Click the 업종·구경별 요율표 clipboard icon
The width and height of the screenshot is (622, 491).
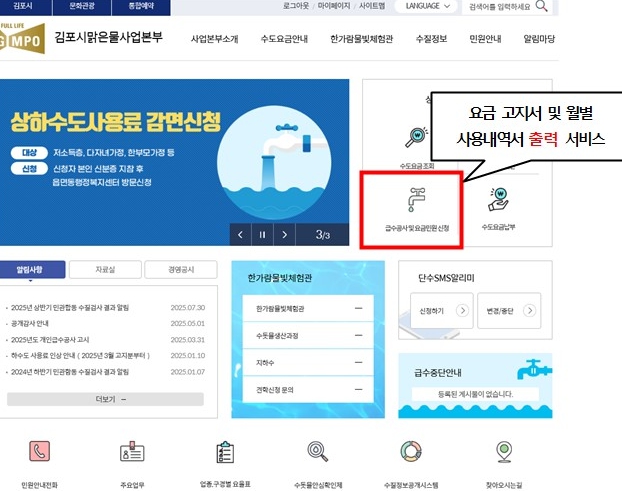225,452
